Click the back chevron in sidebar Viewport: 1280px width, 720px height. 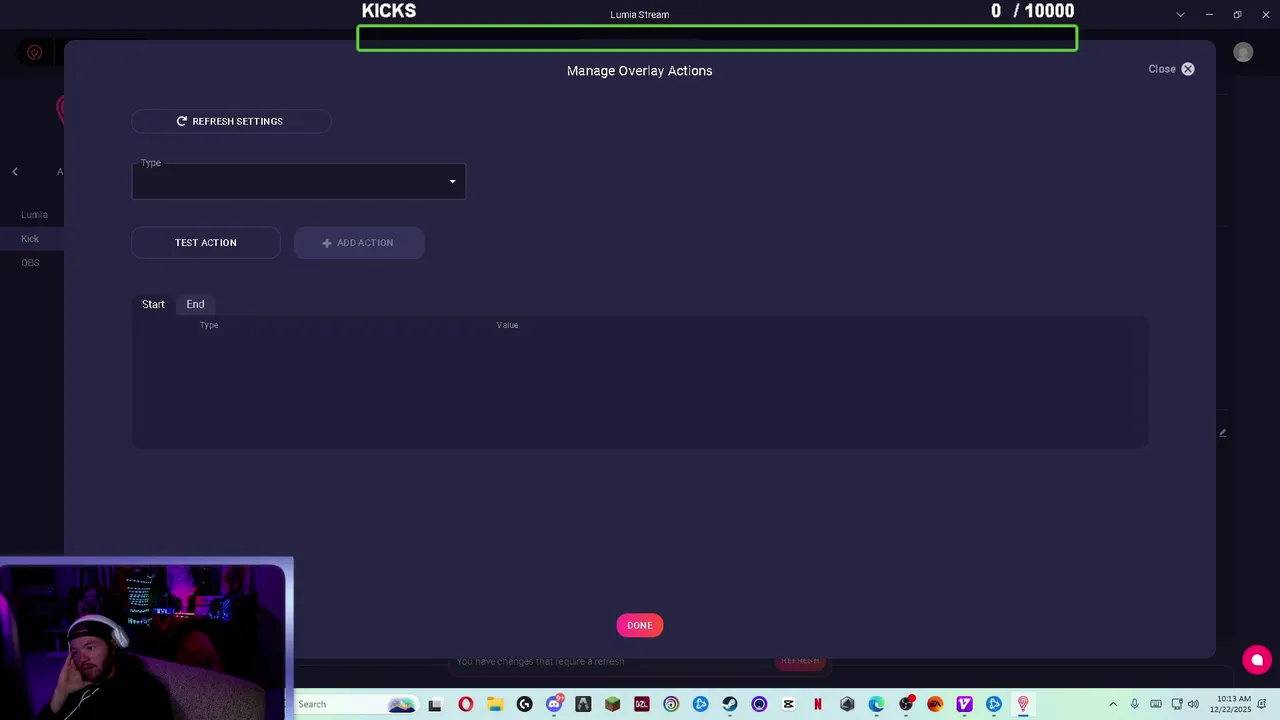[x=15, y=172]
